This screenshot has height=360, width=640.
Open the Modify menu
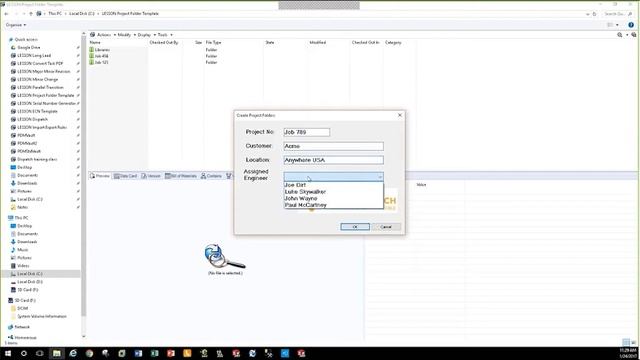(124, 35)
